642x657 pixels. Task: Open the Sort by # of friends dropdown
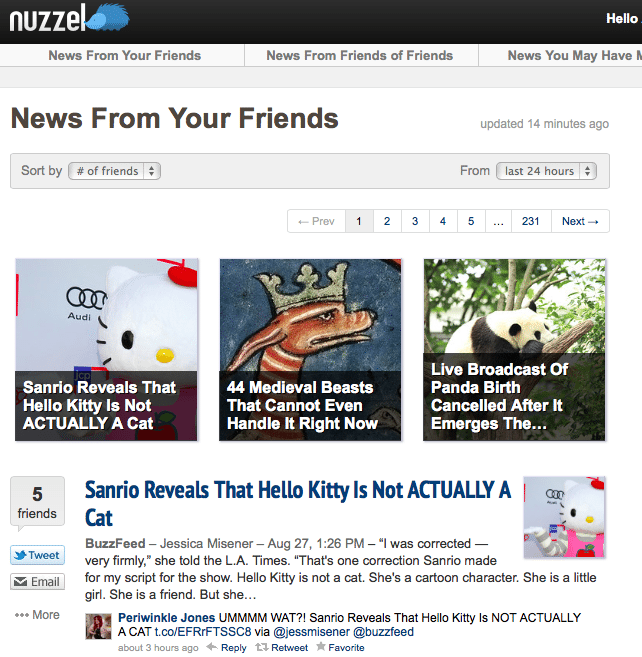point(114,171)
